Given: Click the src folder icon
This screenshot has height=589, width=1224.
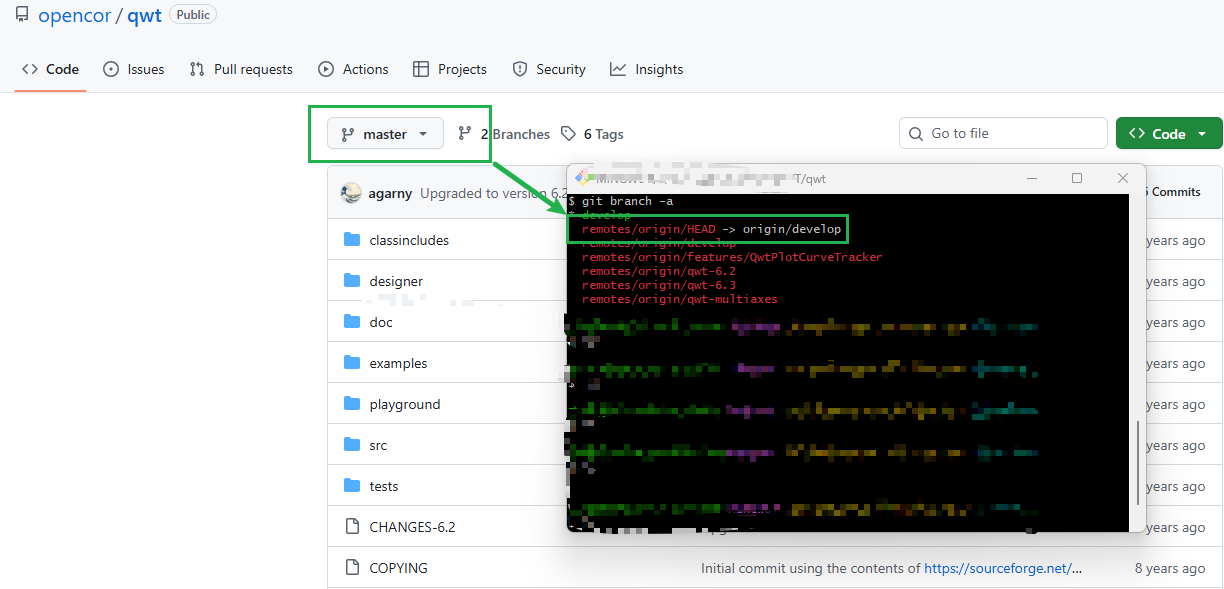Looking at the screenshot, I should click(352, 445).
